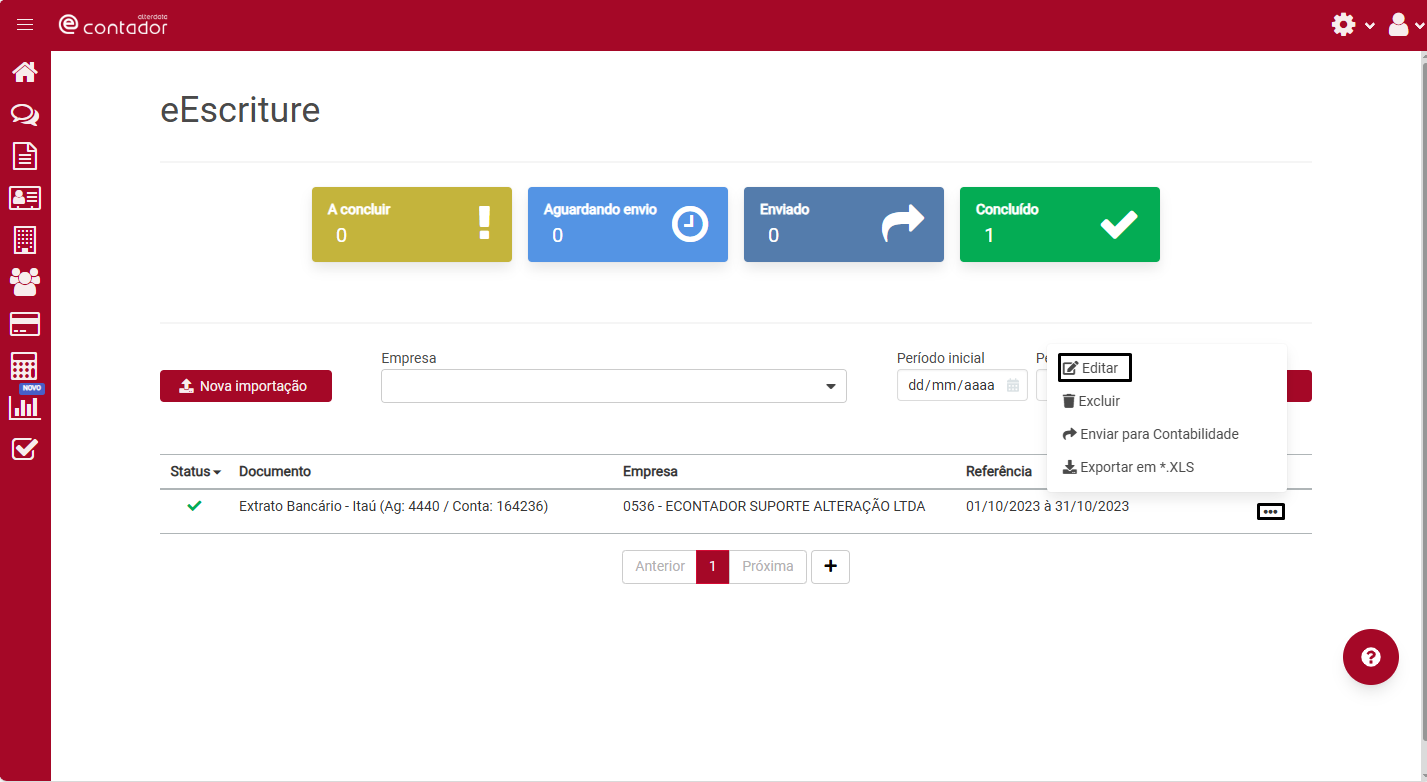Select Editar from the context menu
1427x782 pixels.
pyautogui.click(x=1094, y=368)
